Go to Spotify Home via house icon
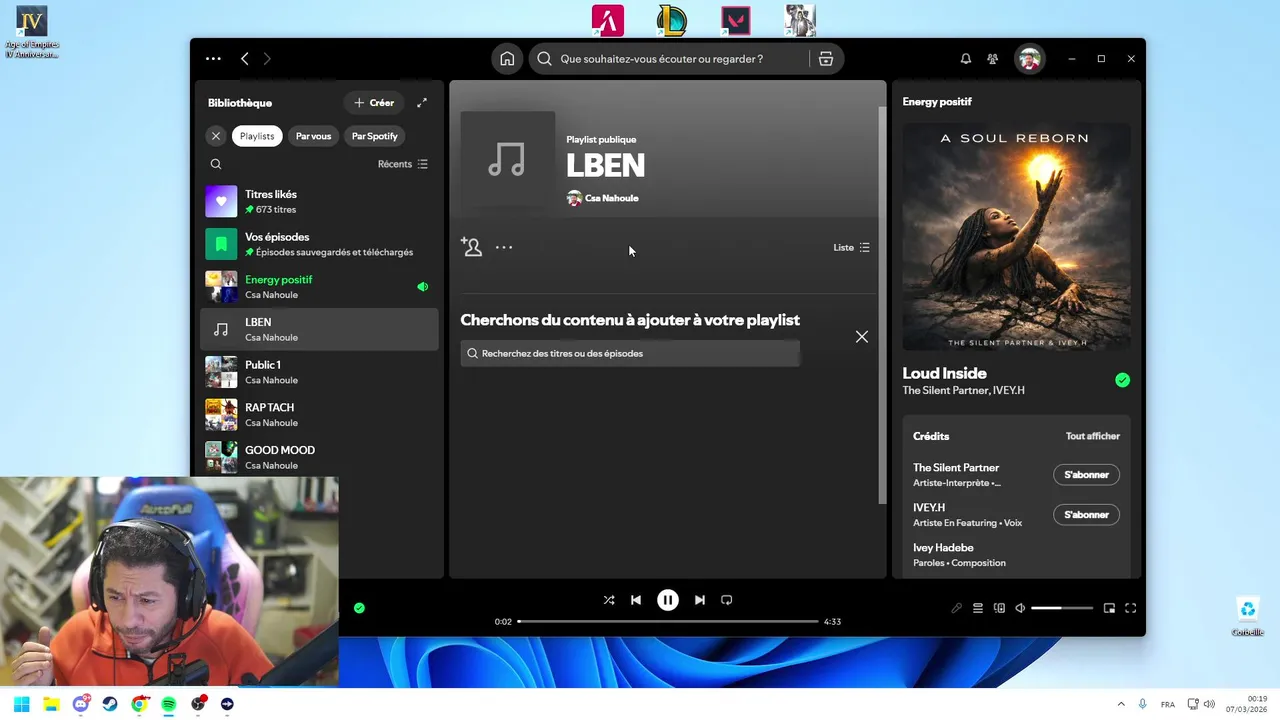 coord(507,59)
